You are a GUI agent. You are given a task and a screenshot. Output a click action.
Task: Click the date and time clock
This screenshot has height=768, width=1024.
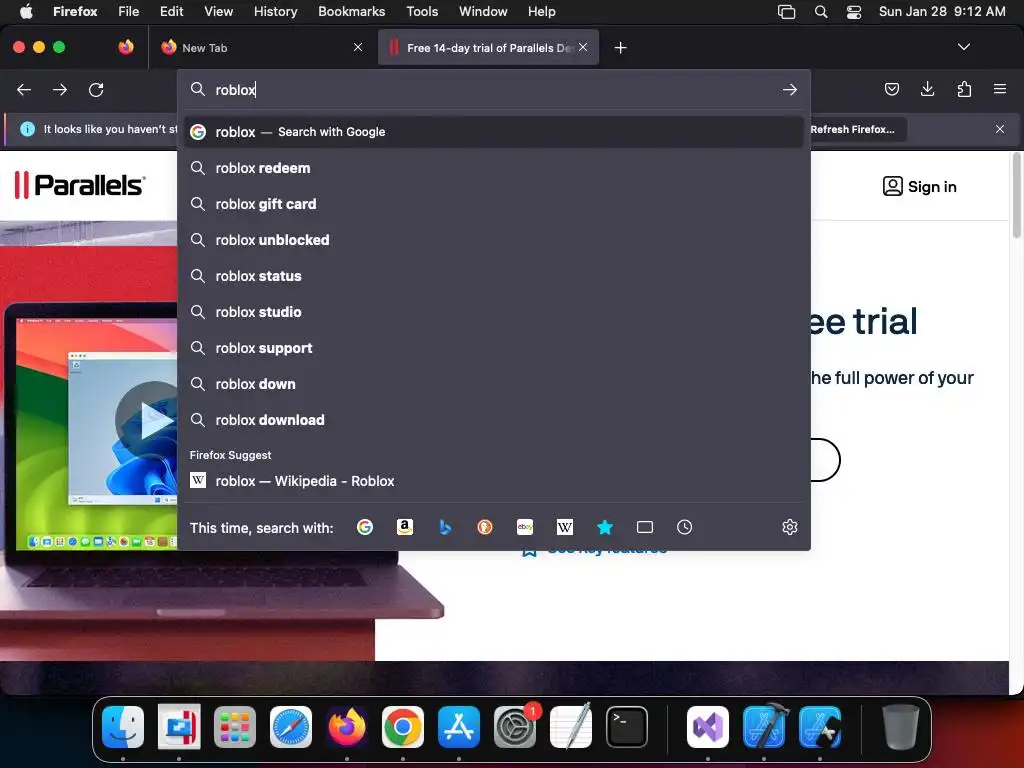pos(942,12)
